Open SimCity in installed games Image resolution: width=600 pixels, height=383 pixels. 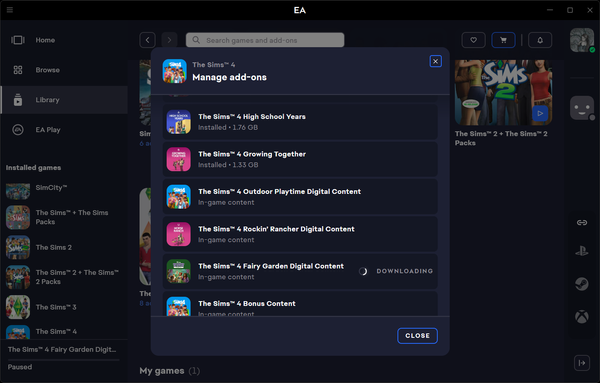[64, 191]
